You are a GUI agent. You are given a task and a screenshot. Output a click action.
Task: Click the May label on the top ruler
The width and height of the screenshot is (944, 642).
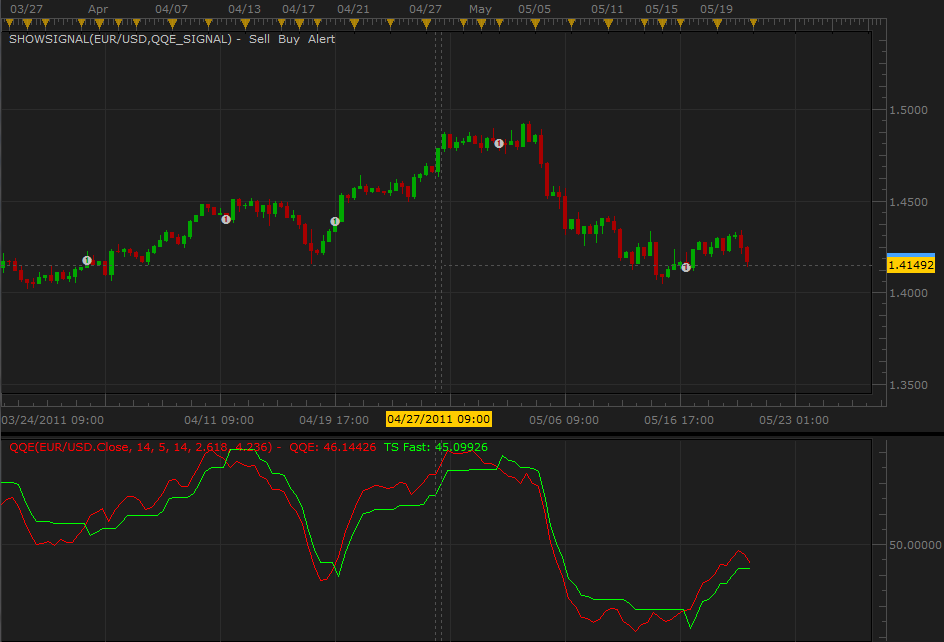click(480, 9)
